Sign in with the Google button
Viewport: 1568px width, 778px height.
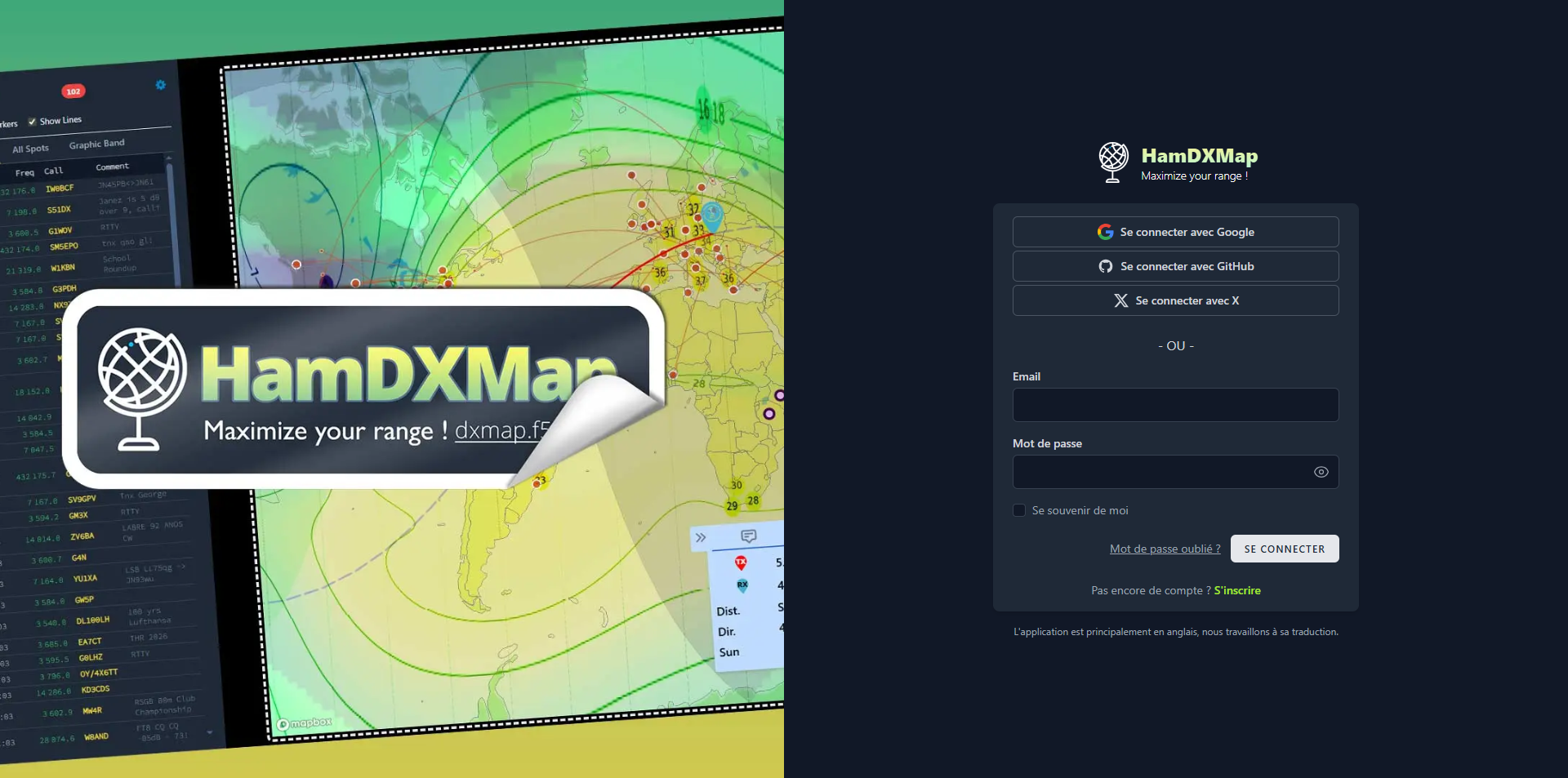tap(1176, 232)
